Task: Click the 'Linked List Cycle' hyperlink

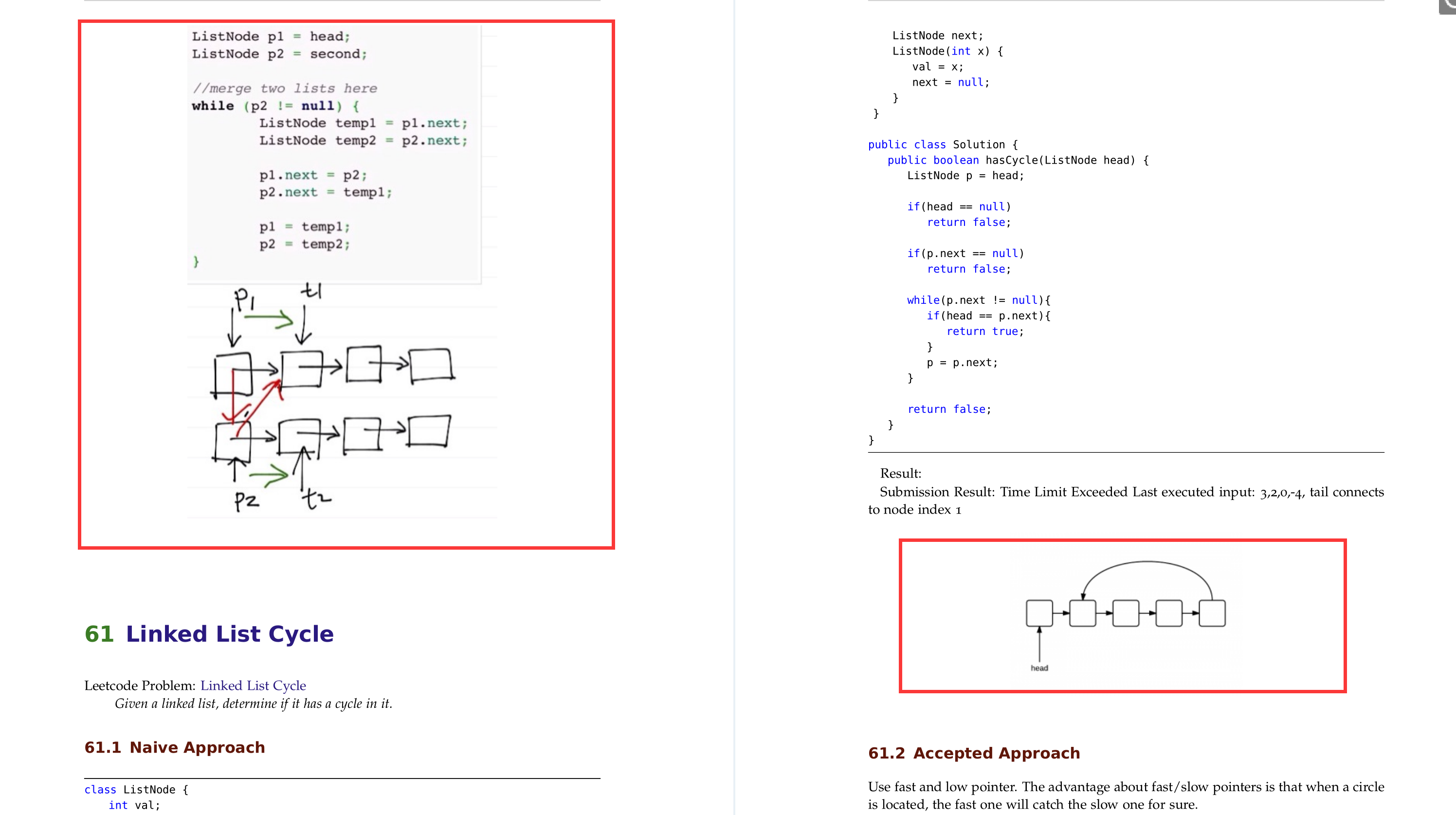Action: pos(253,685)
